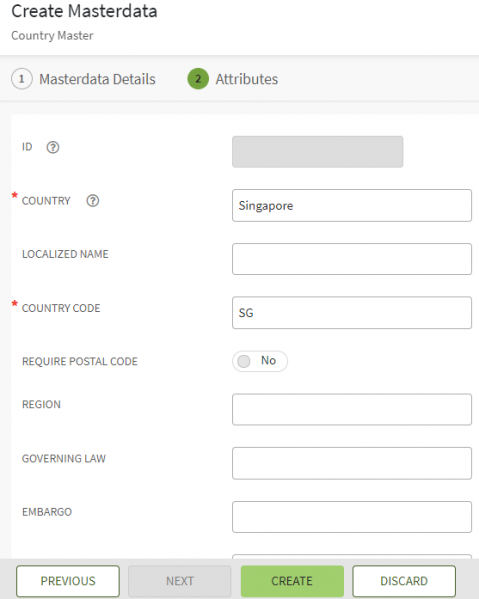Focus the Country Code field with SG
Image resolution: width=479 pixels, height=599 pixels.
coord(352,312)
